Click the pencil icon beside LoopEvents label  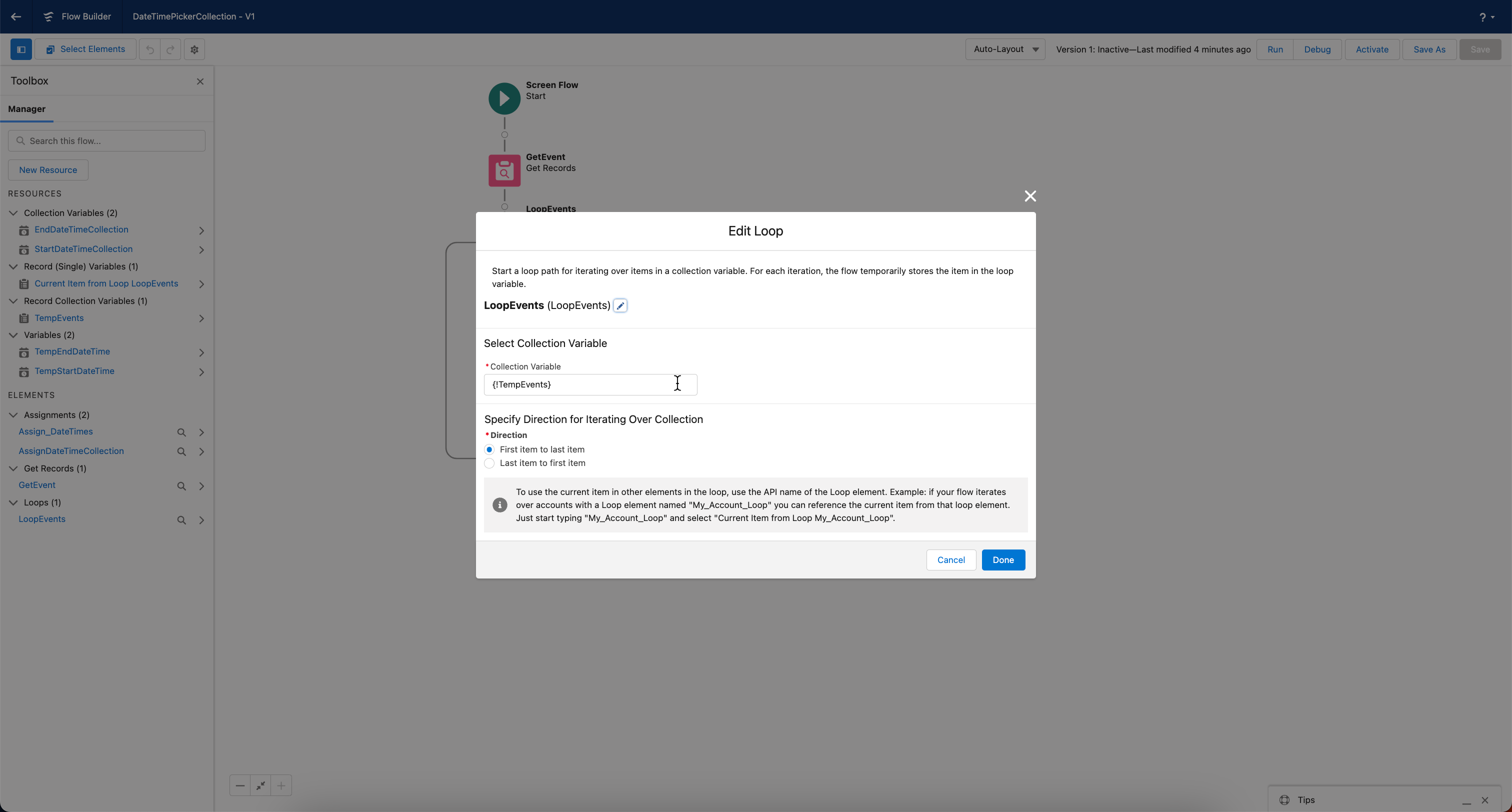click(620, 305)
